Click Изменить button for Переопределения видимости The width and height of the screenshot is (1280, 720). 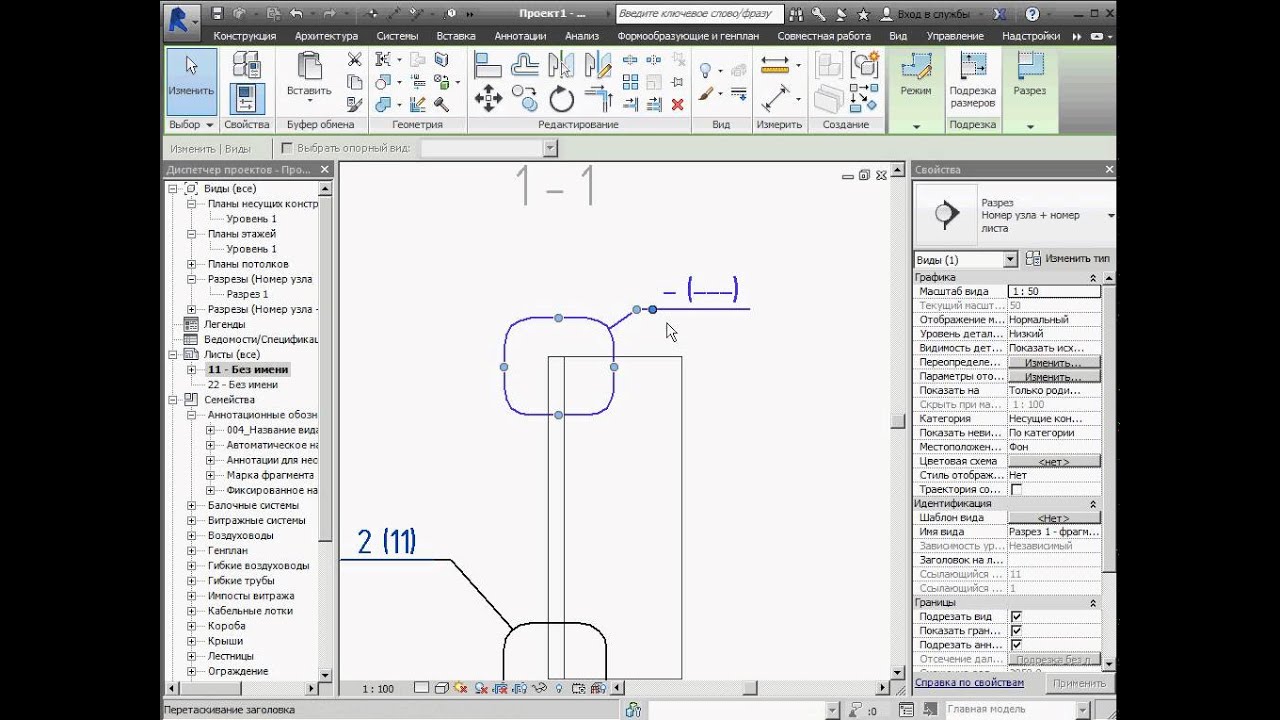(1053, 362)
